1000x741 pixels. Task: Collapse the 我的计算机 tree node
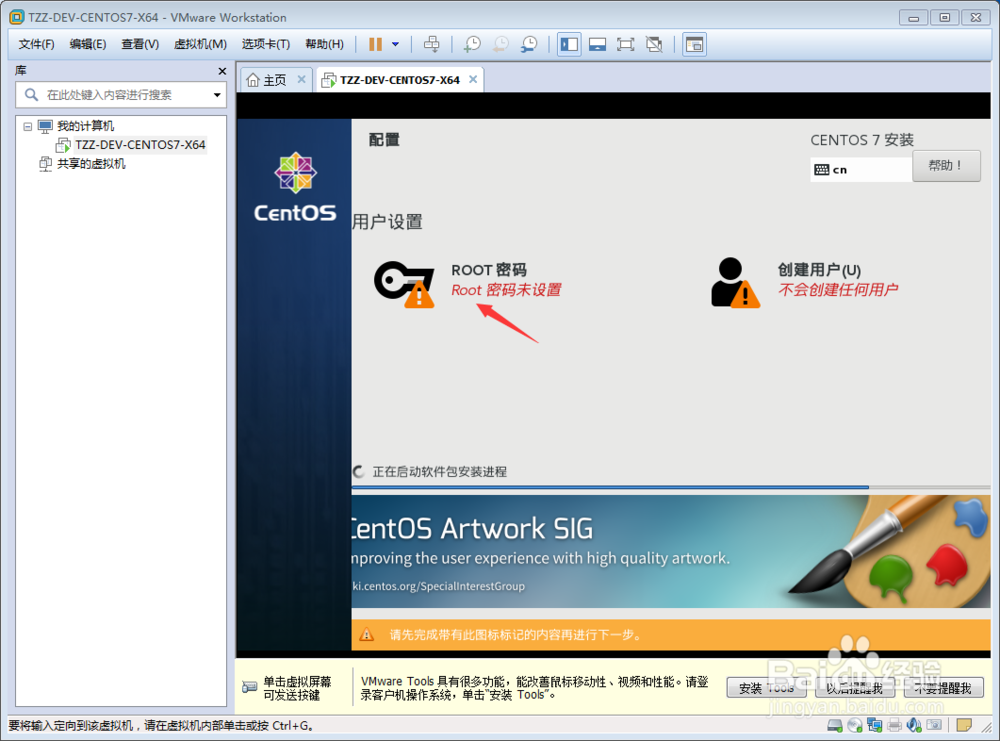pyautogui.click(x=27, y=126)
